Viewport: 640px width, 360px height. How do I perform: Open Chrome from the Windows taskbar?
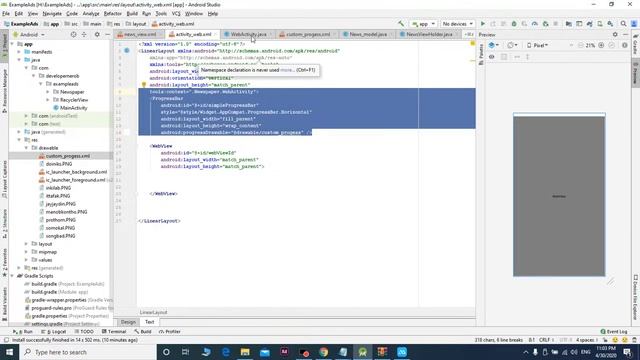click(323, 352)
